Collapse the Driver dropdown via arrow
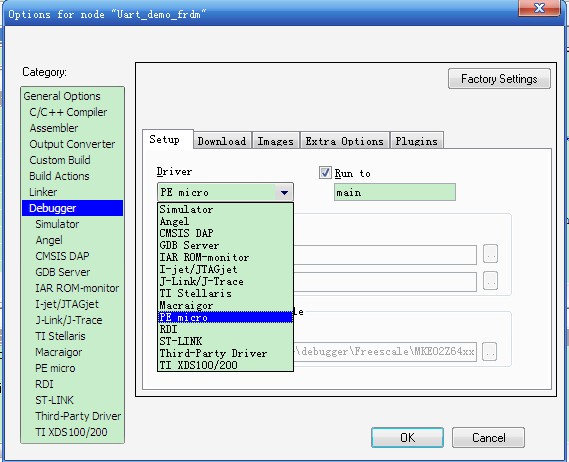Screen dimensions: 569x462 coord(284,192)
